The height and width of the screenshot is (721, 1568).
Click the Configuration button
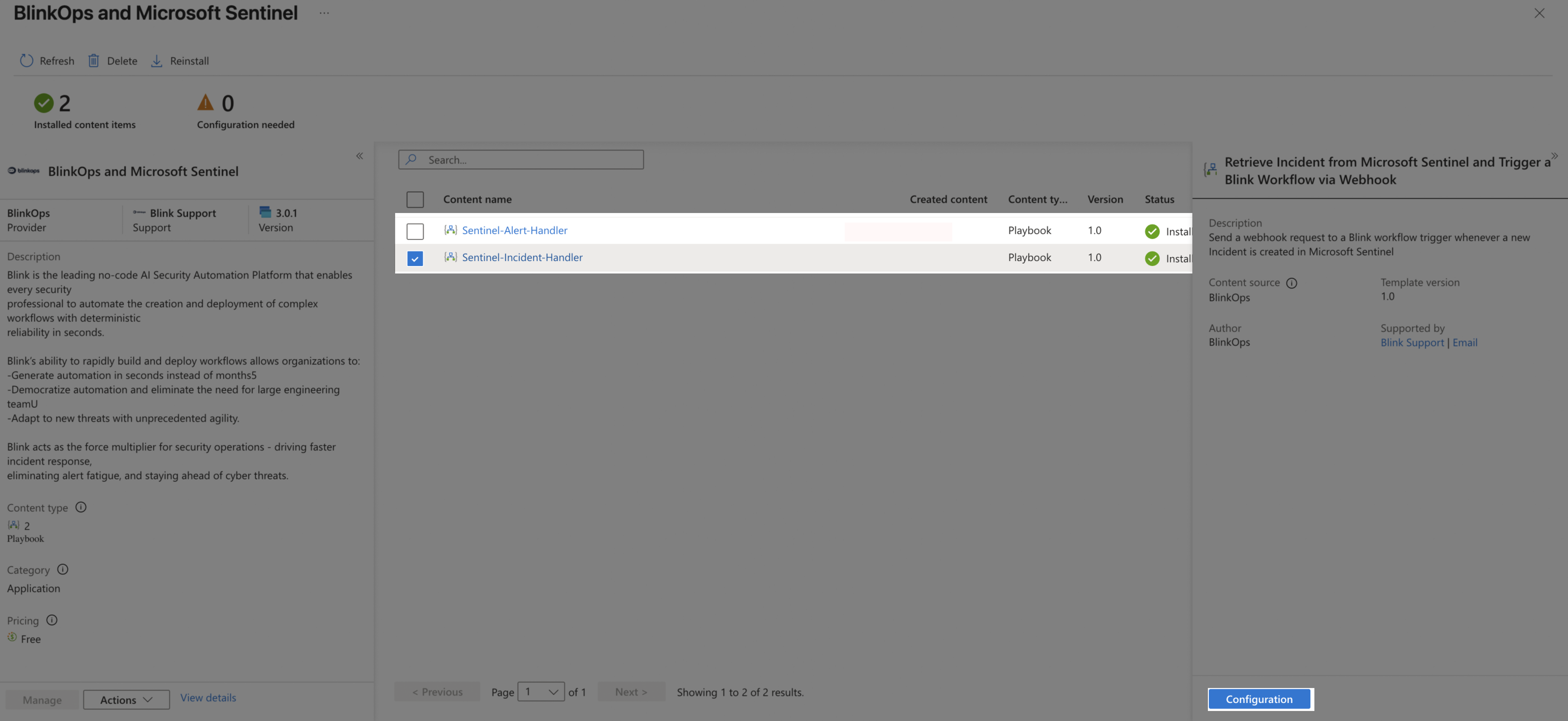tap(1259, 699)
